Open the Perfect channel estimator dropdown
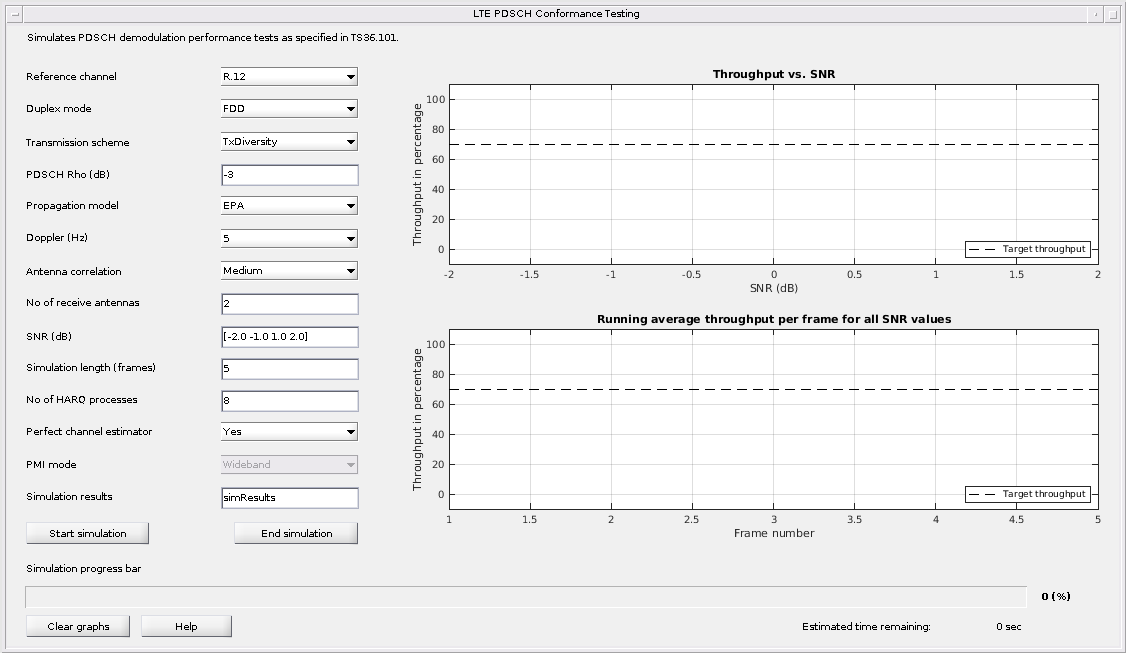This screenshot has height=653, width=1126. [289, 432]
